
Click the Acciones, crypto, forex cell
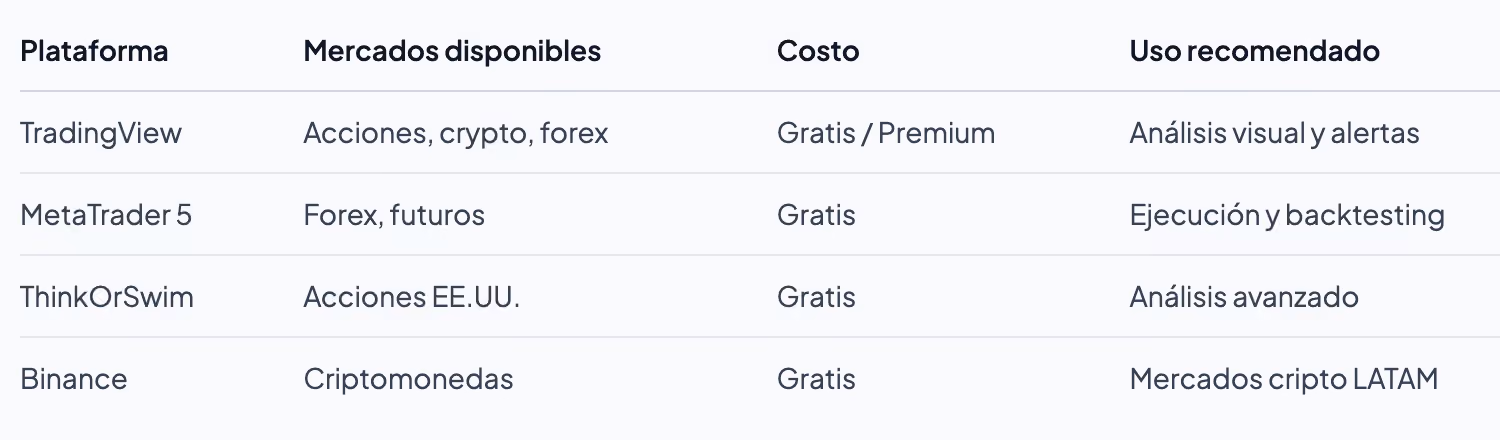[x=456, y=133]
